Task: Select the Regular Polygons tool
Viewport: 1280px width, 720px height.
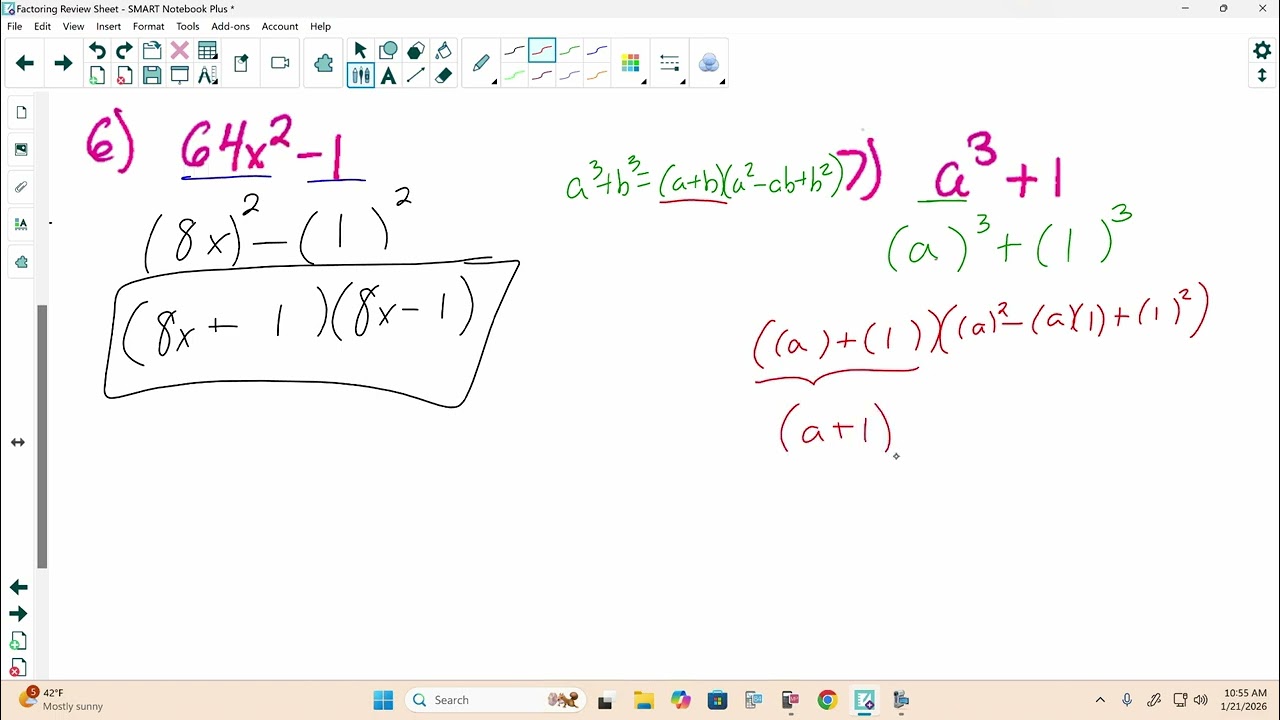Action: pyautogui.click(x=416, y=50)
